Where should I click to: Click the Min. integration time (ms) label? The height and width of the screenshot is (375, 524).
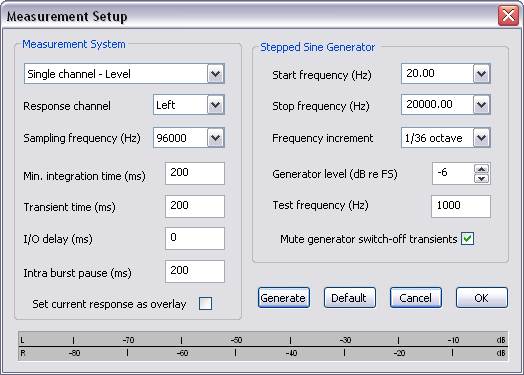pyautogui.click(x=85, y=176)
